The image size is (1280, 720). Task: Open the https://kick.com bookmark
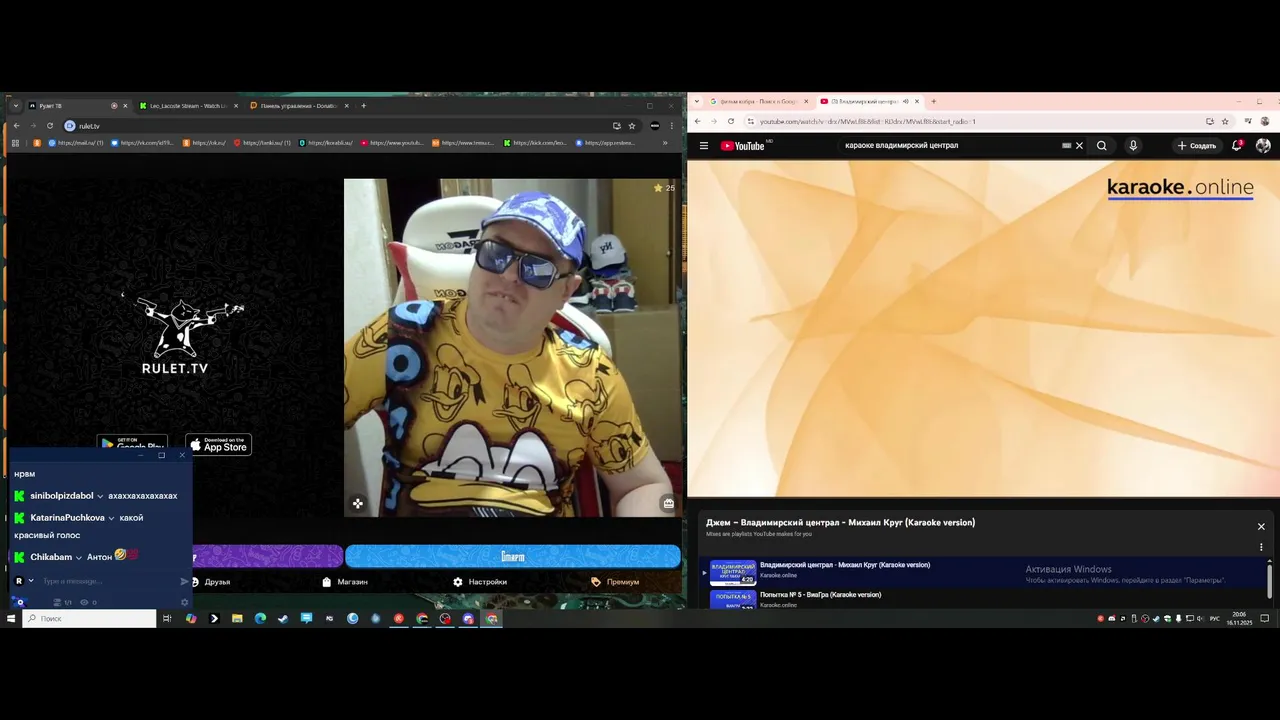[x=535, y=143]
